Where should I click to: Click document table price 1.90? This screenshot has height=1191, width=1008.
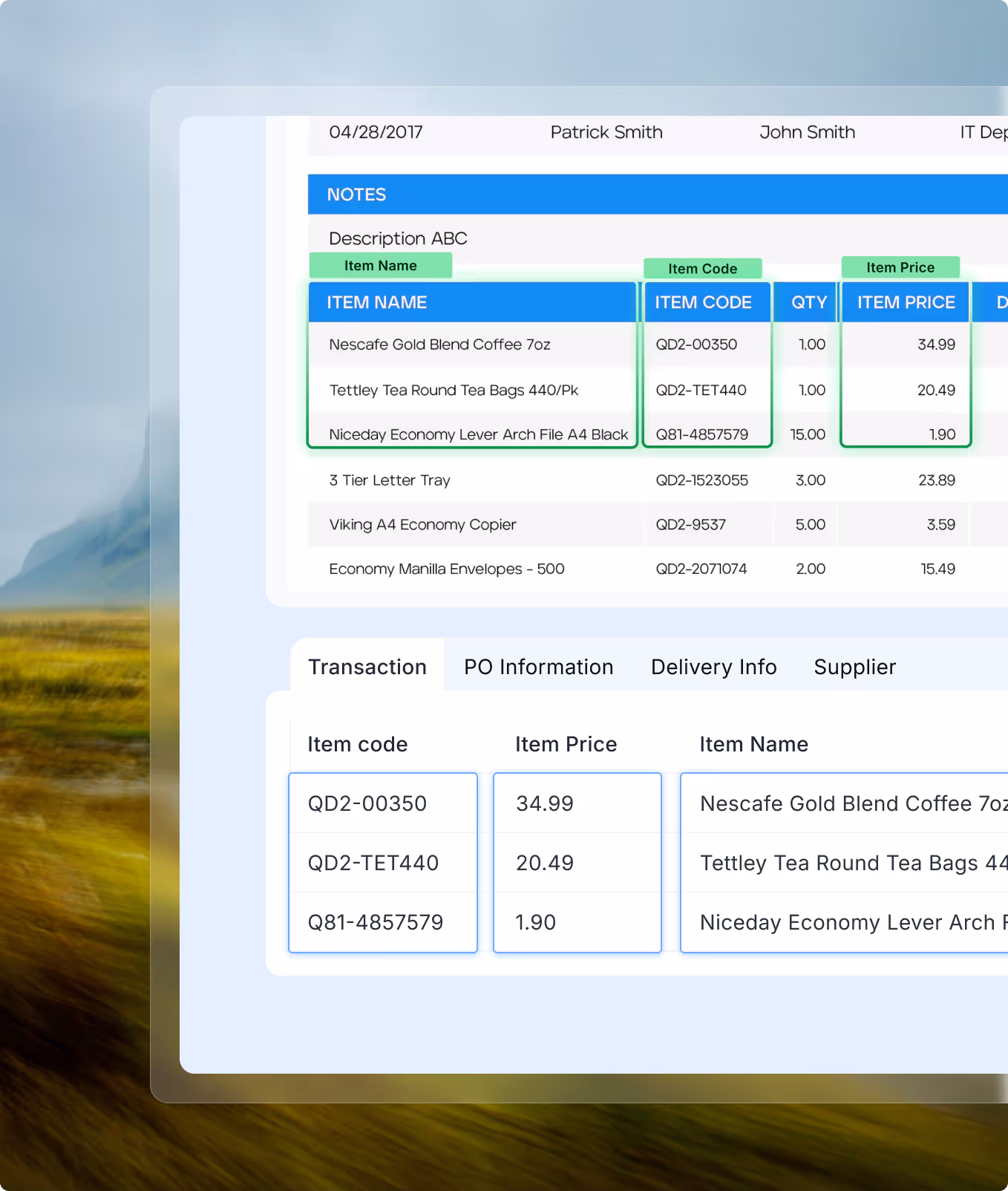942,434
